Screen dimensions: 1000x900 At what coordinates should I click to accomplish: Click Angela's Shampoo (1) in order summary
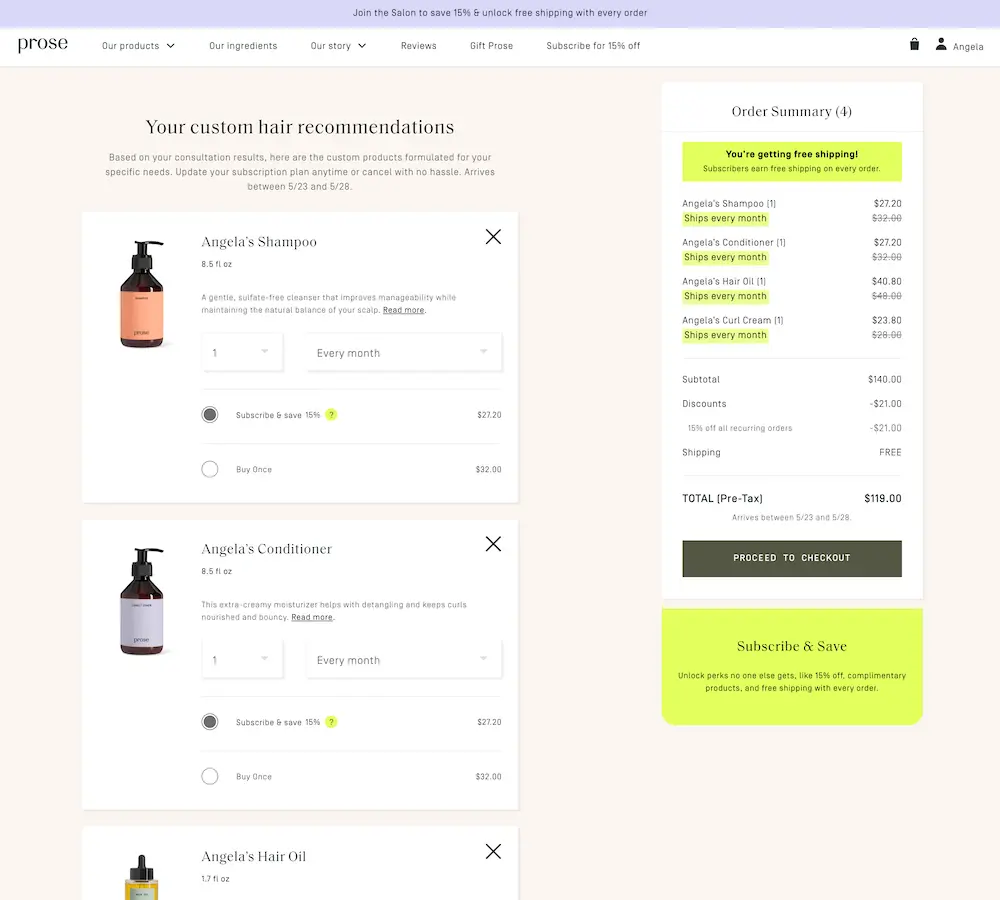(x=729, y=203)
